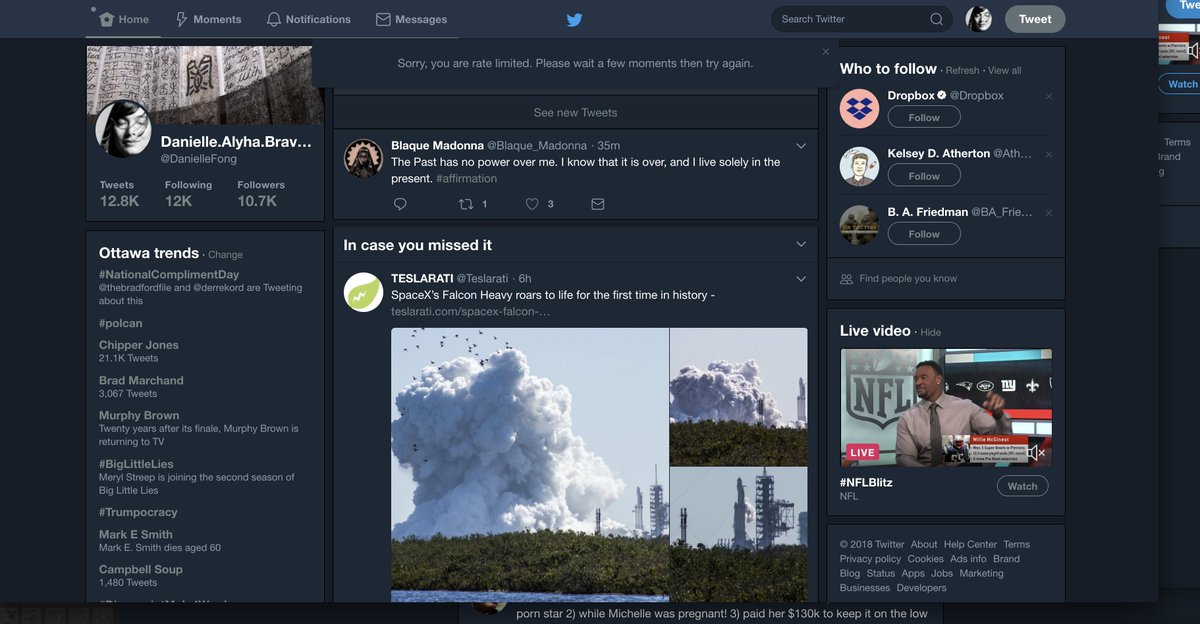Open Kelsey D. Atherton's avatar
This screenshot has height=624, width=1200.
[859, 167]
